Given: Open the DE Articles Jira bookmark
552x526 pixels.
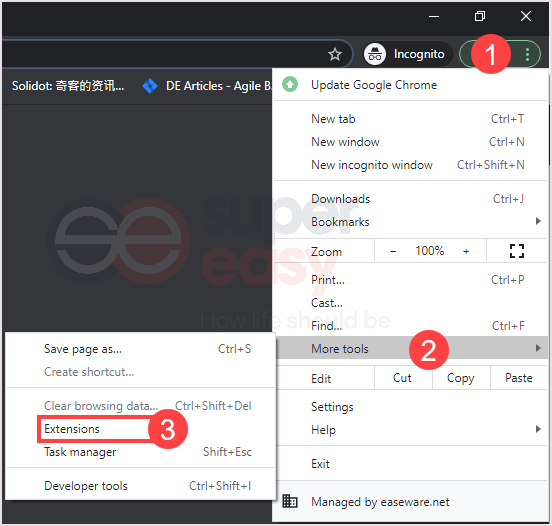Looking at the screenshot, I should click(207, 86).
